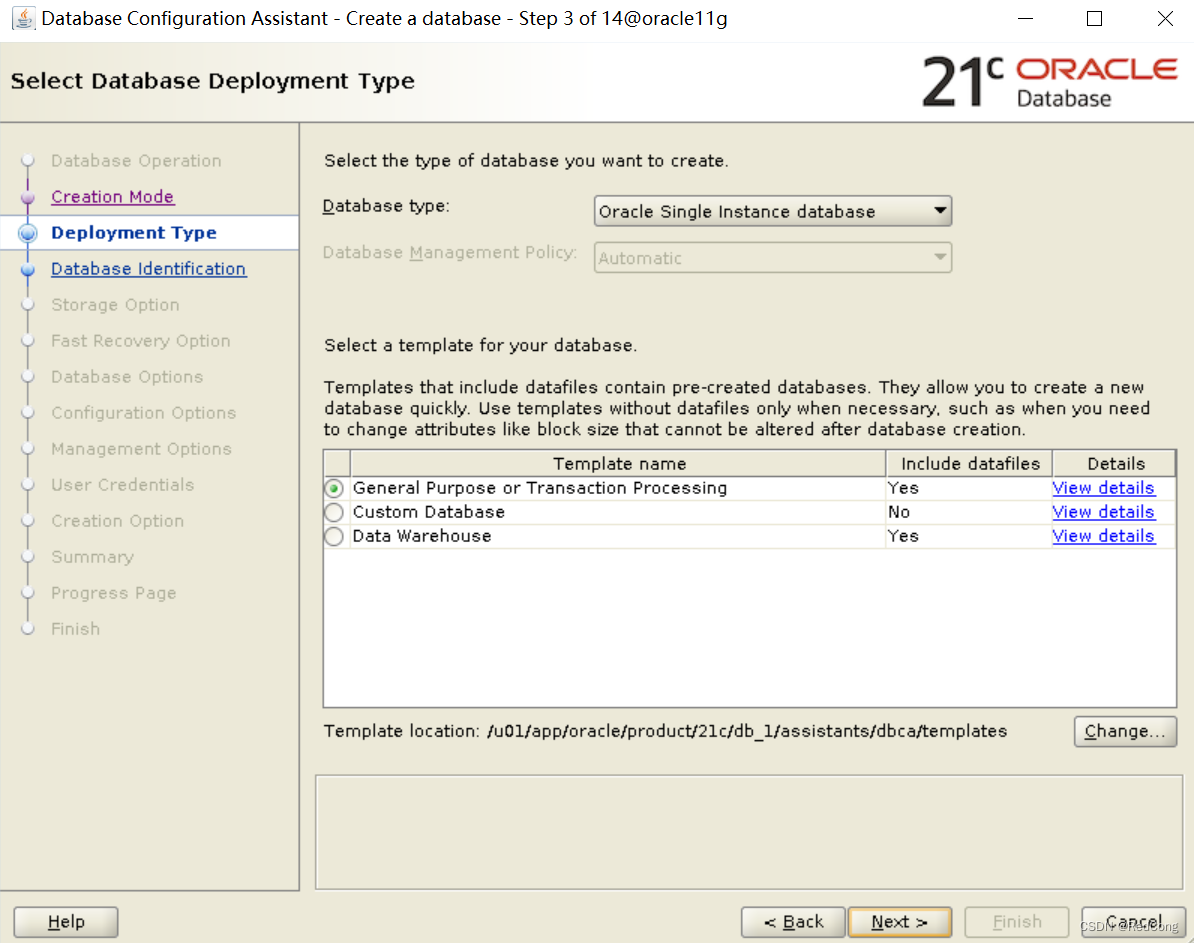Click the Storage Option step label
The height and width of the screenshot is (943, 1194).
pos(116,305)
